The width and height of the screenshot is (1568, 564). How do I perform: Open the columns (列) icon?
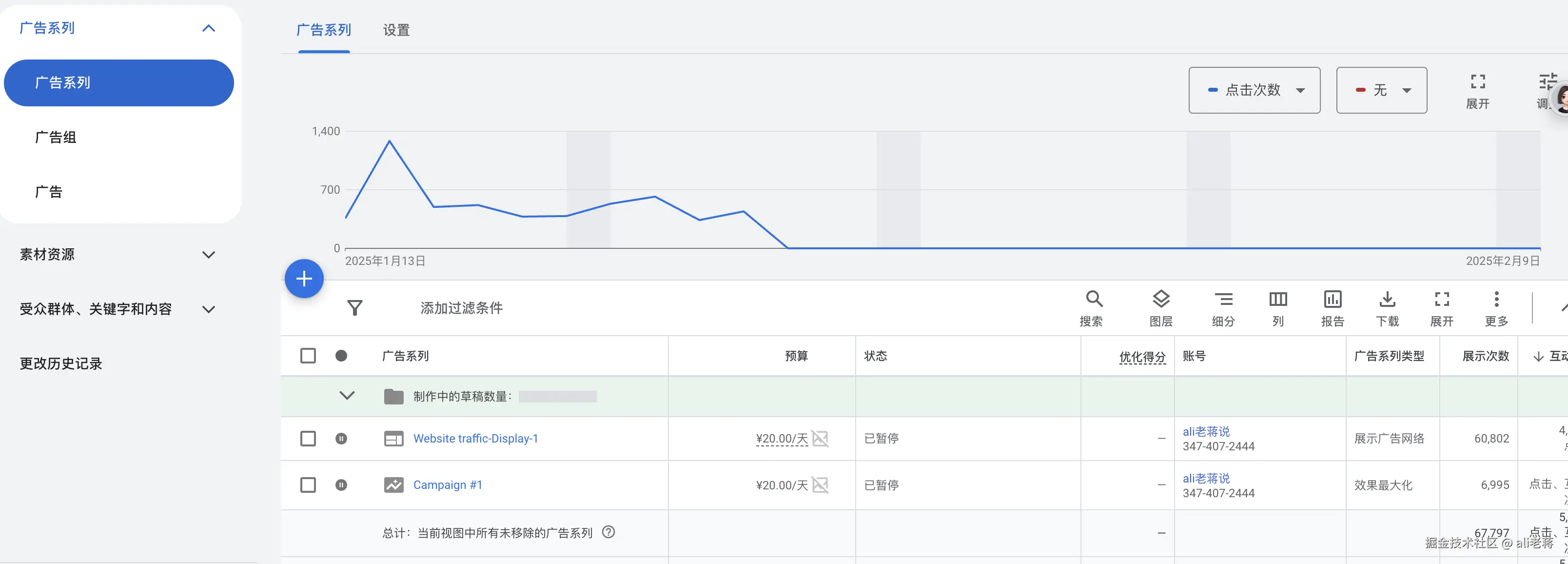click(1277, 299)
